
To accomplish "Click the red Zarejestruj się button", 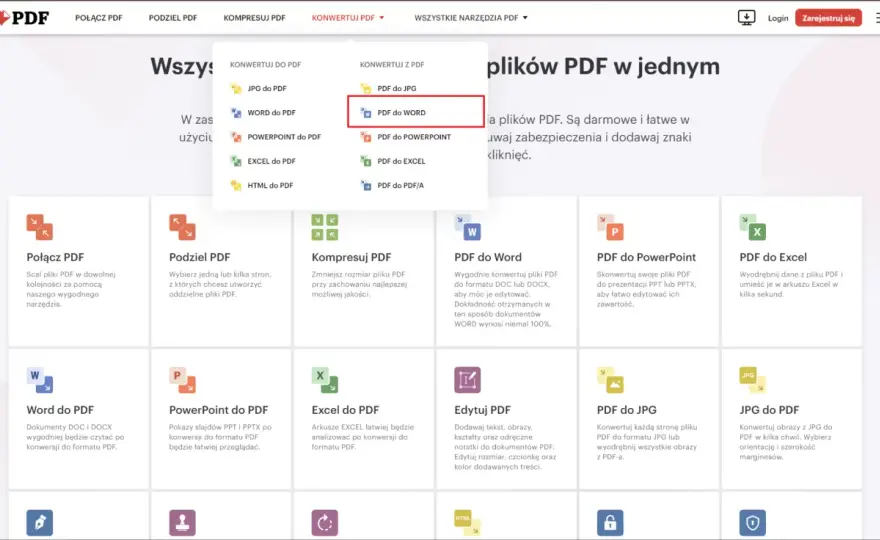I will [828, 18].
